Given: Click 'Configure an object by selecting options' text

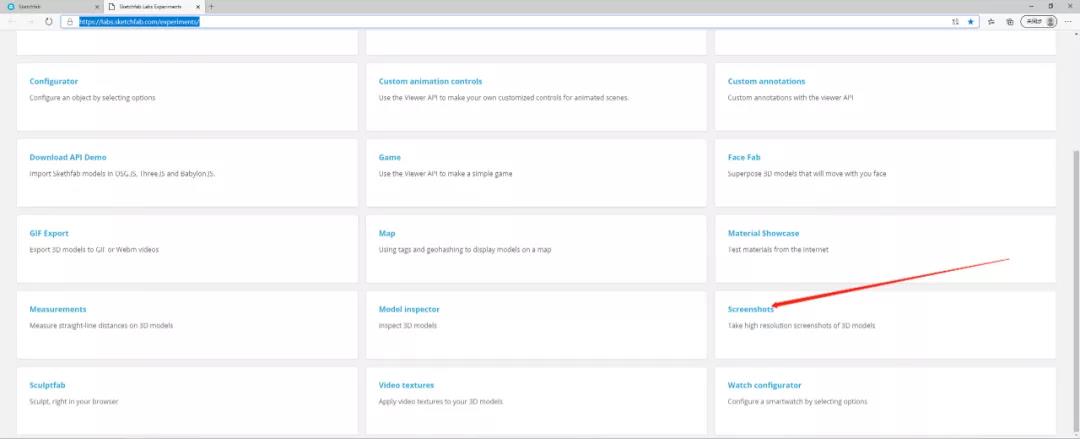Looking at the screenshot, I should 92,98.
